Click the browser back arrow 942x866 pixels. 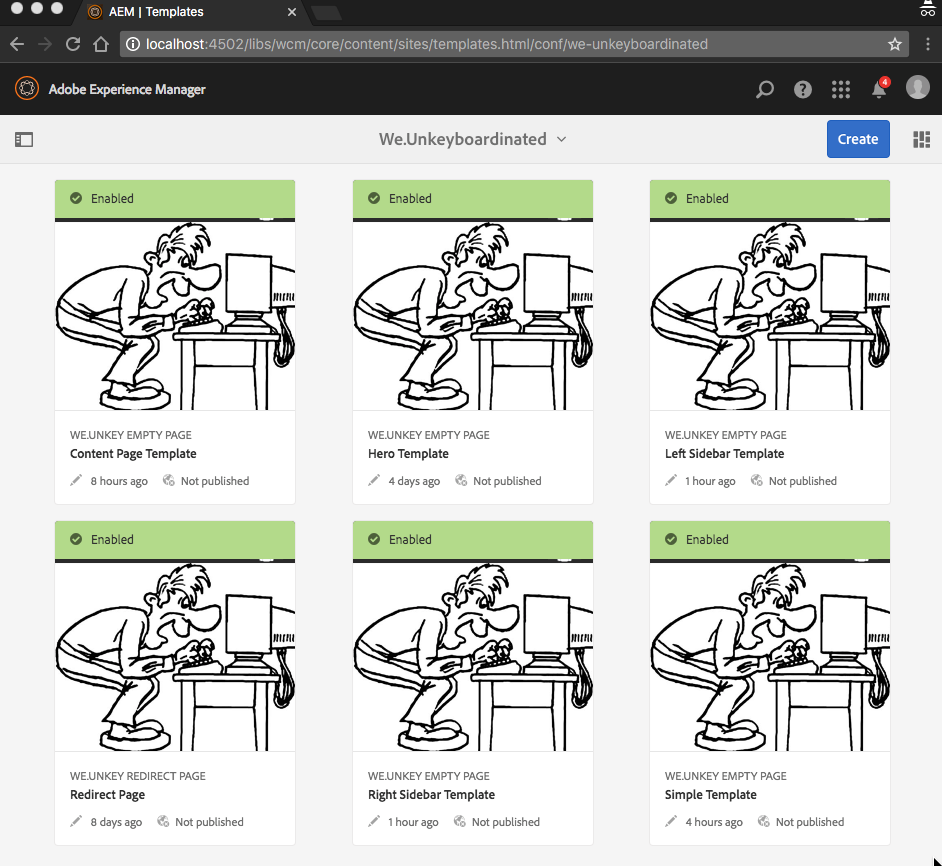click(x=17, y=44)
